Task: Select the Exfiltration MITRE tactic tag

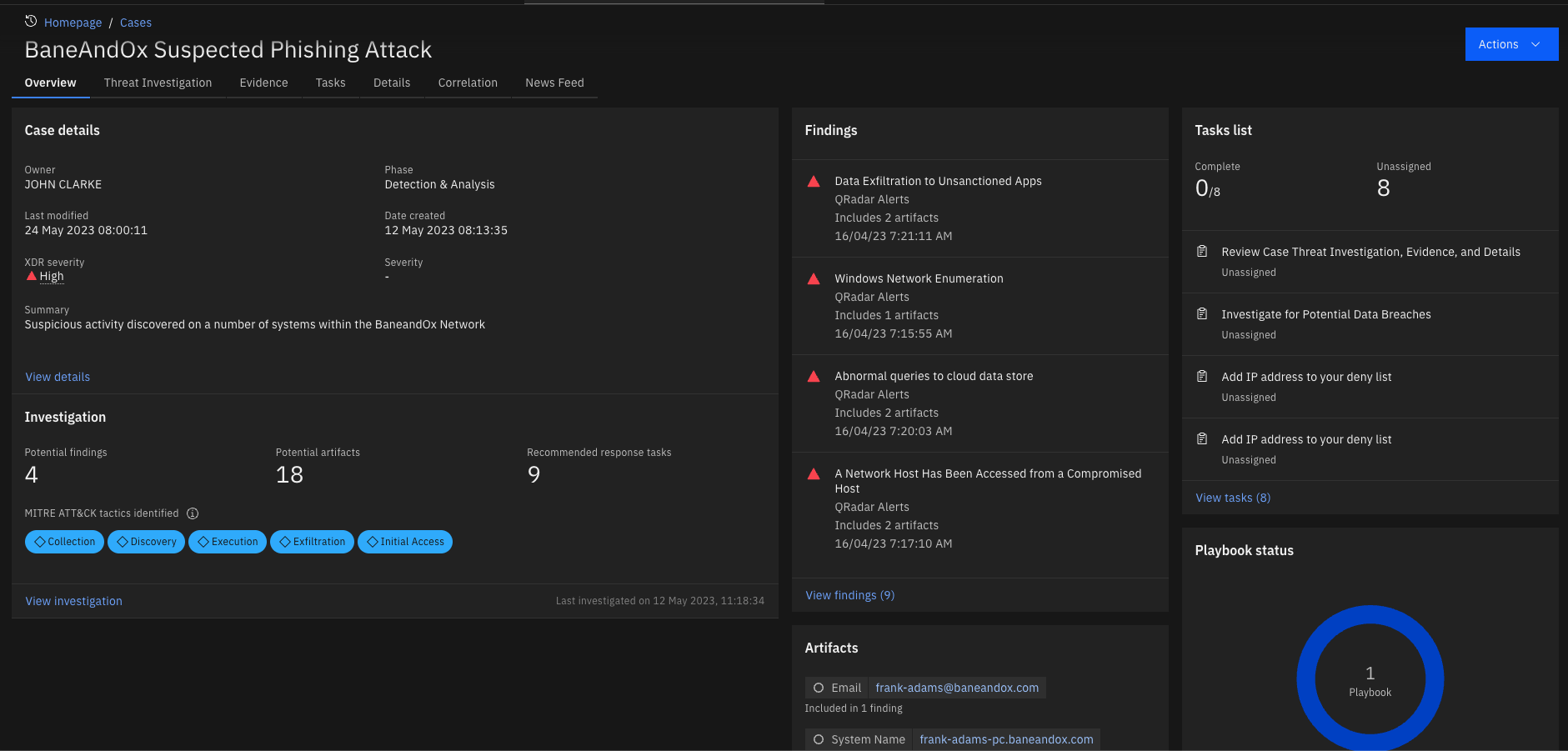Action: coord(312,541)
